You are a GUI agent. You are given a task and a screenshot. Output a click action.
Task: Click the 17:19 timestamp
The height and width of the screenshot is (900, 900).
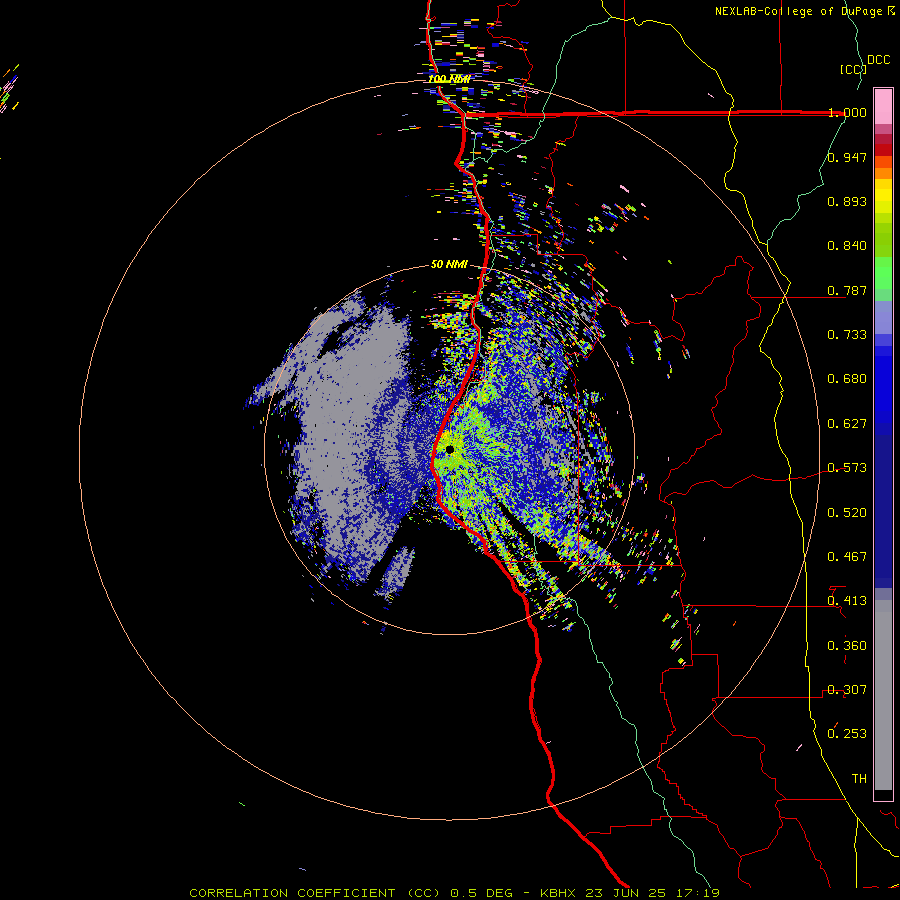698,893
